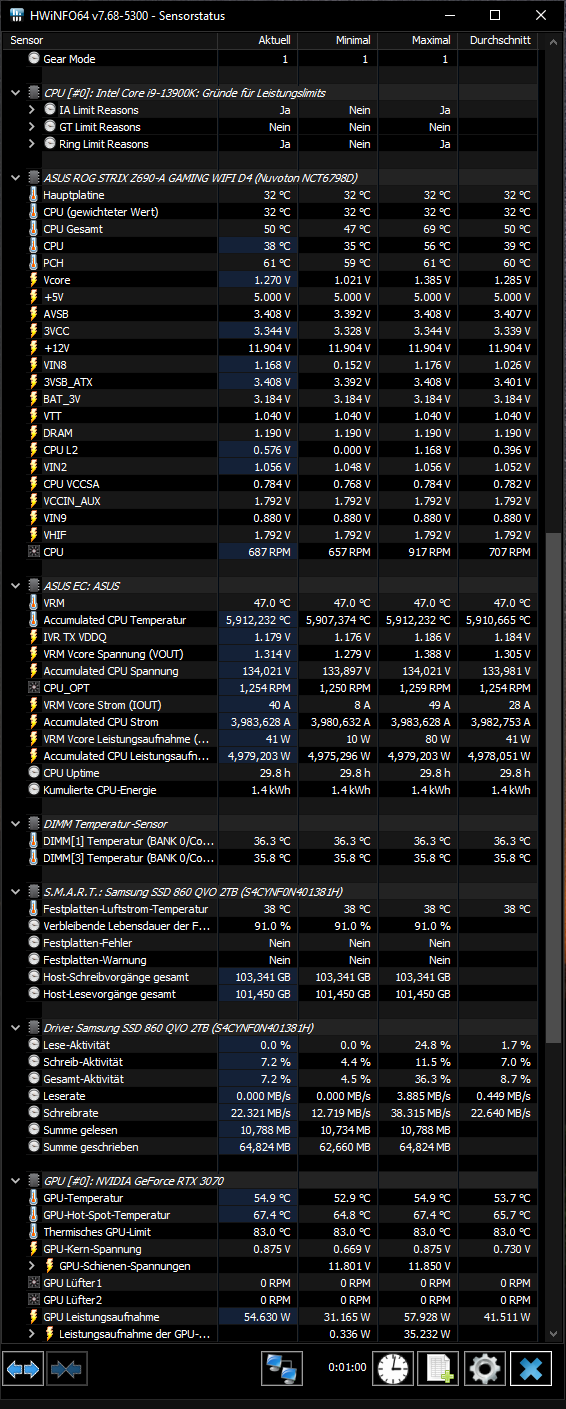Screen dimensions: 566x1409
Task: Click the Minimal column header
Action: [337, 41]
